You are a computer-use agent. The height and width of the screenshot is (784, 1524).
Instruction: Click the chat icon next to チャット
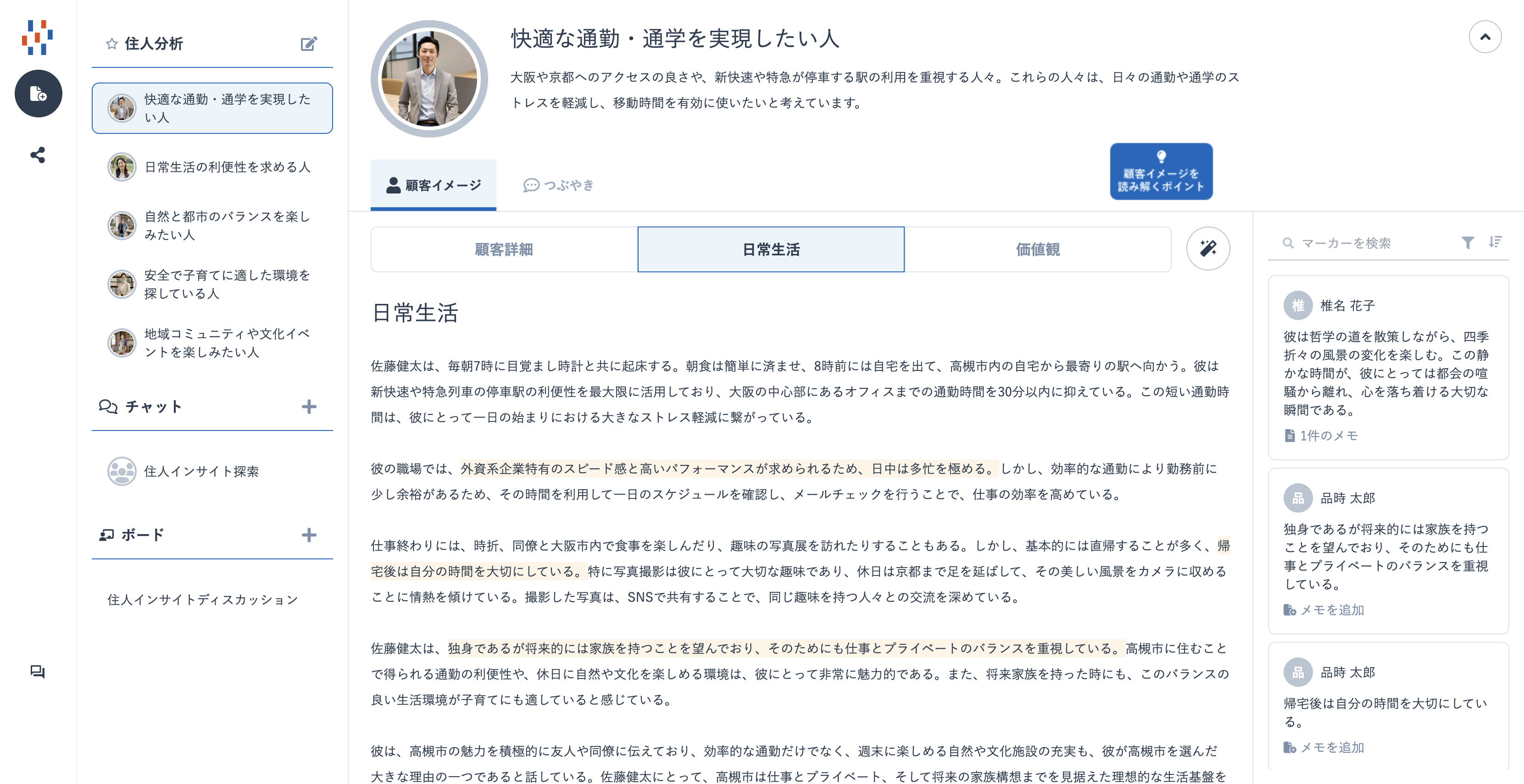coord(108,406)
